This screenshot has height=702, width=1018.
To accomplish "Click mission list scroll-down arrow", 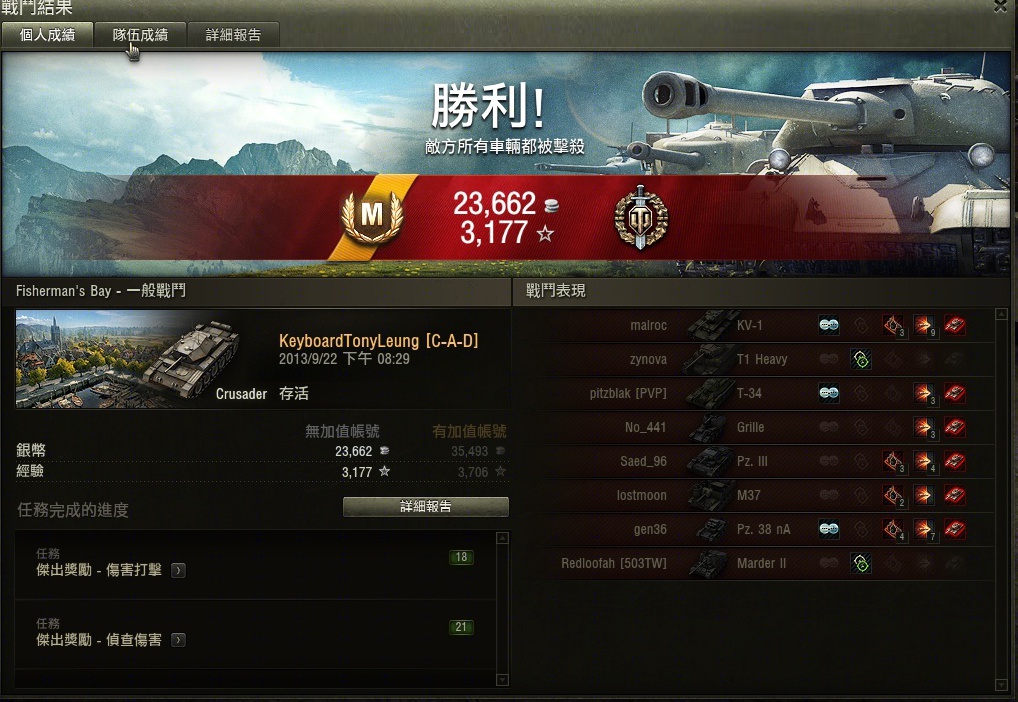I will (x=502, y=679).
